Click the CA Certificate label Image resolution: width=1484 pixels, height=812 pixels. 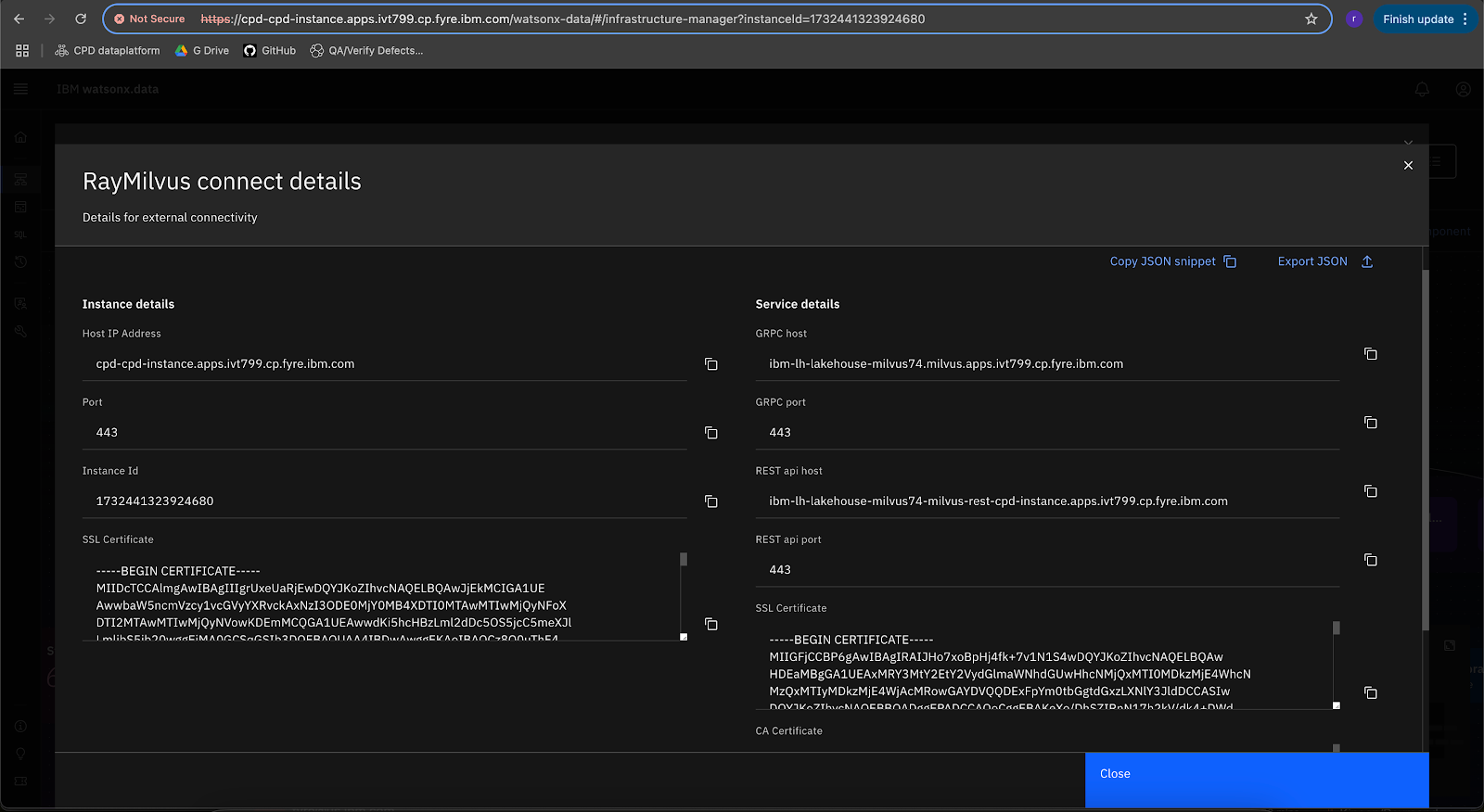point(789,731)
